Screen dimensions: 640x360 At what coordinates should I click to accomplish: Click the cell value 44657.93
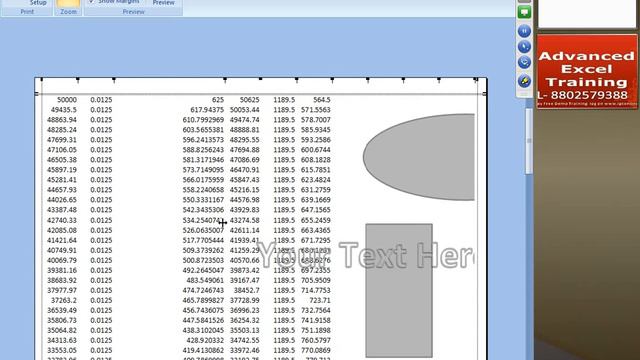pos(62,190)
